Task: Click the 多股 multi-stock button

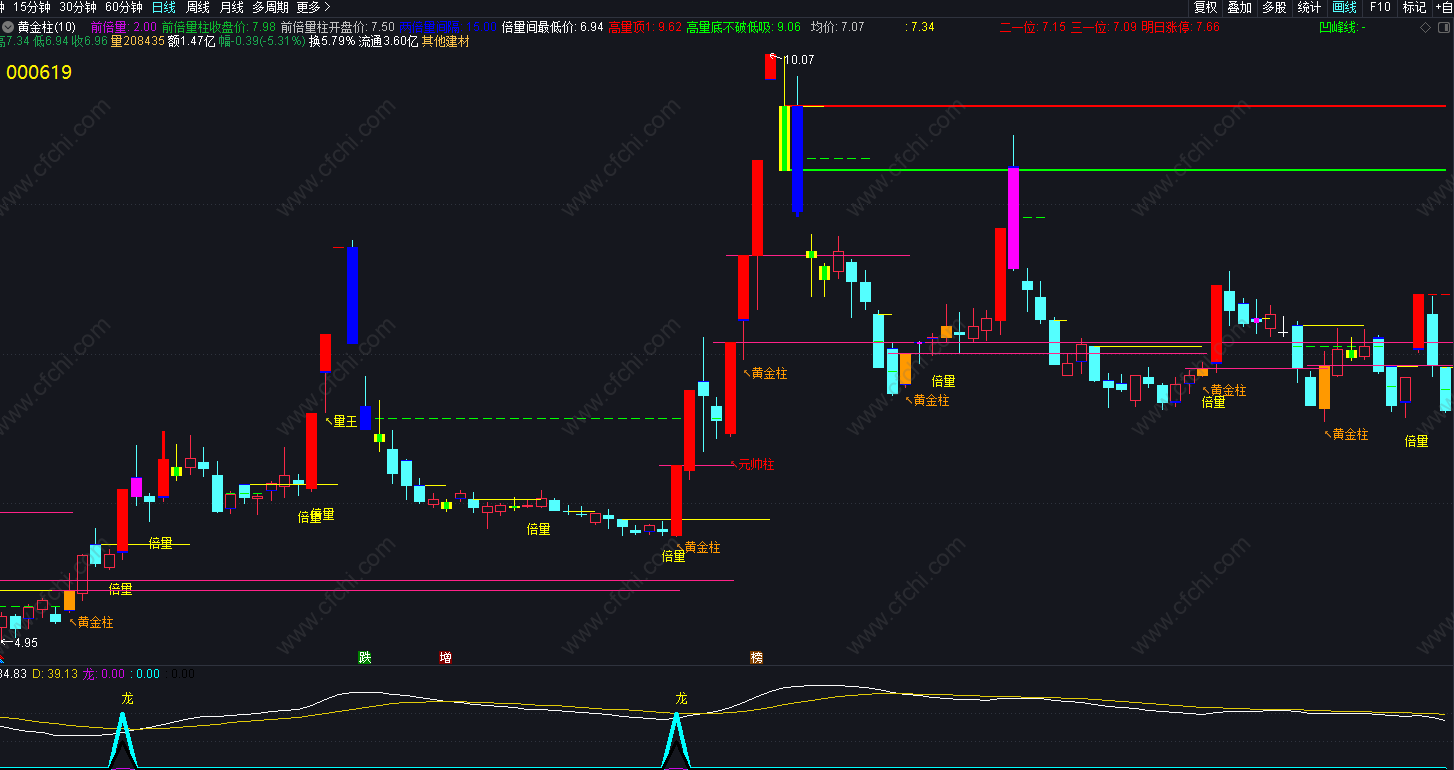Action: [1274, 7]
